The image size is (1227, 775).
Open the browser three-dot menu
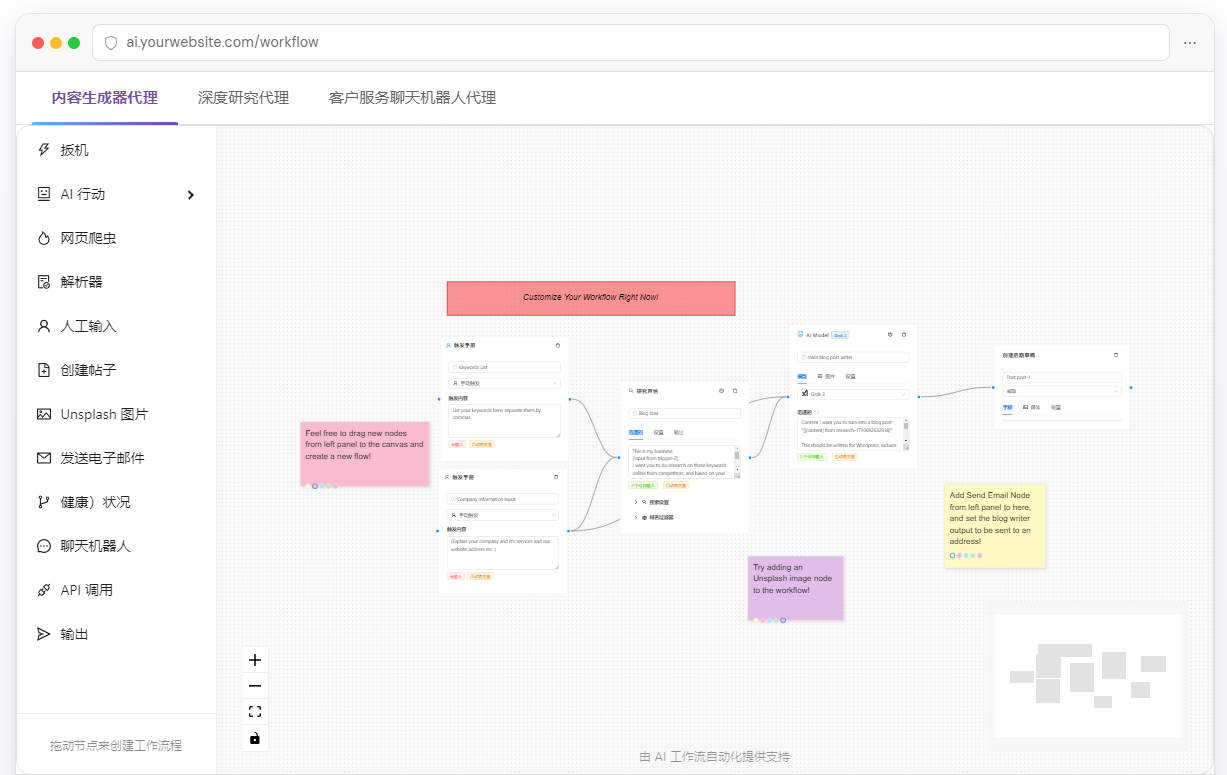point(1190,43)
